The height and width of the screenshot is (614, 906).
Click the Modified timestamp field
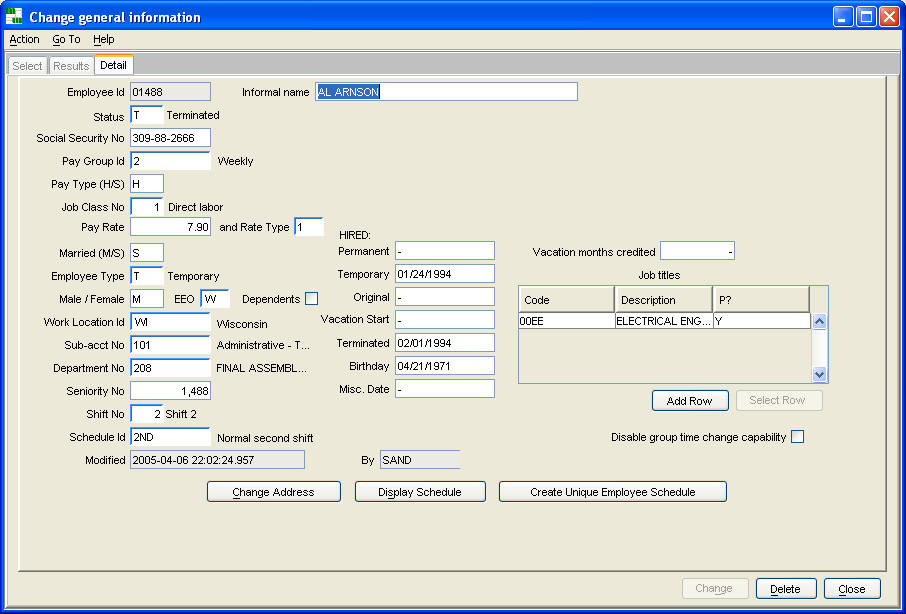pyautogui.click(x=217, y=460)
